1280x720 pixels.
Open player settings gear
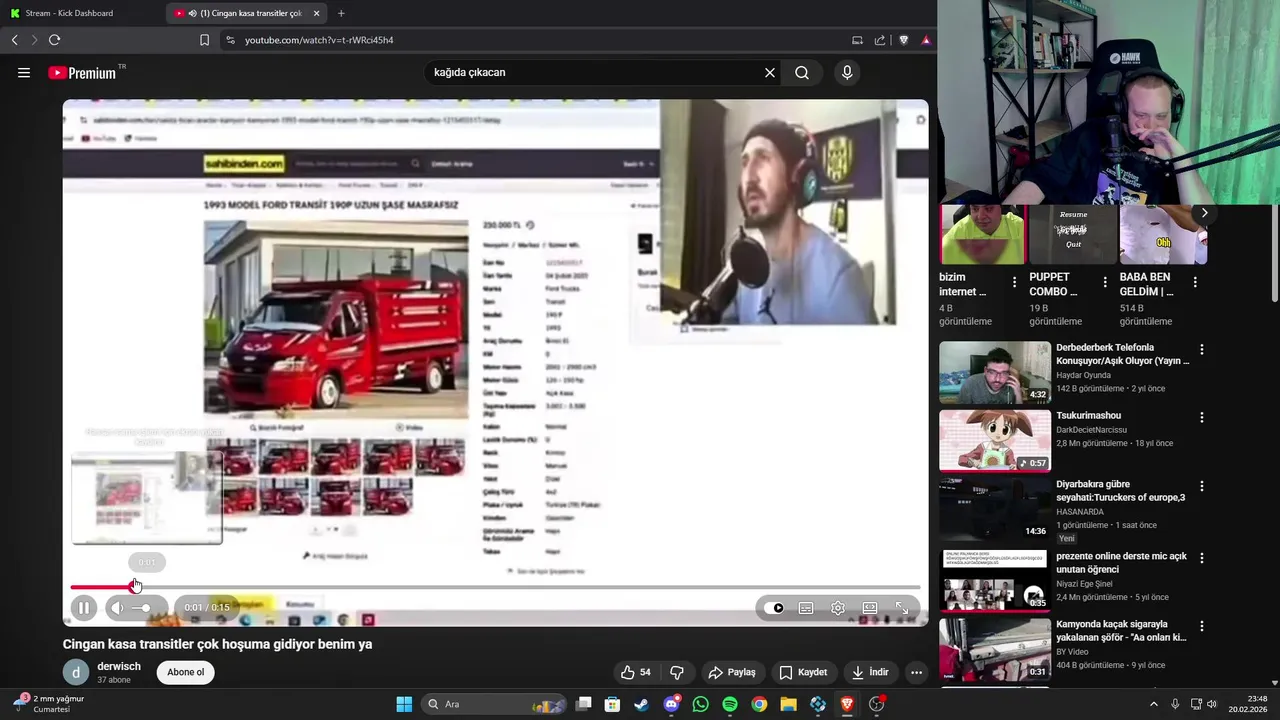(838, 608)
